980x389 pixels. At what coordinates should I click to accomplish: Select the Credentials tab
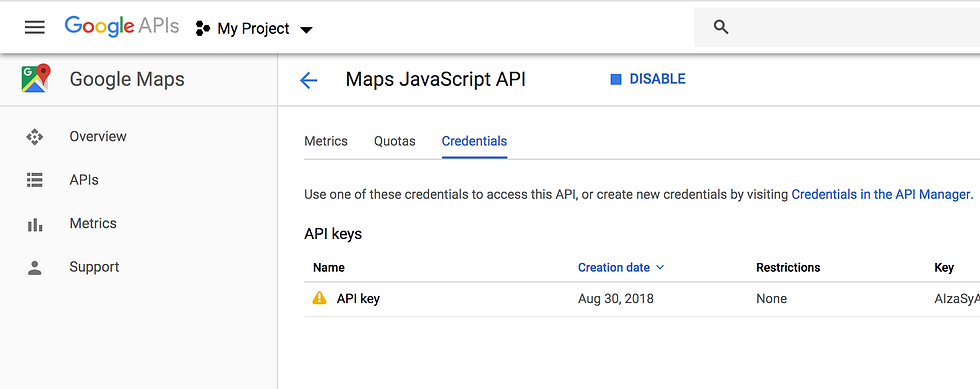[474, 141]
